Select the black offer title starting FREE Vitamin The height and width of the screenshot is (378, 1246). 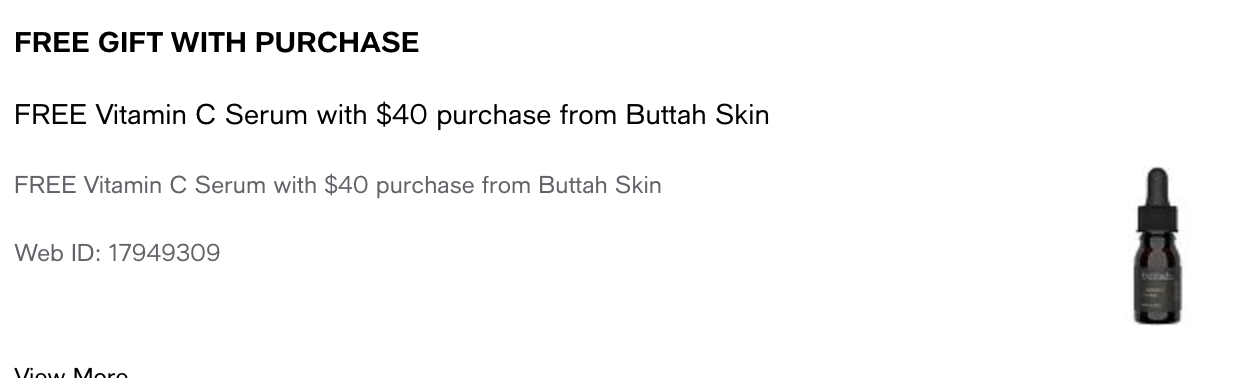[x=392, y=115]
